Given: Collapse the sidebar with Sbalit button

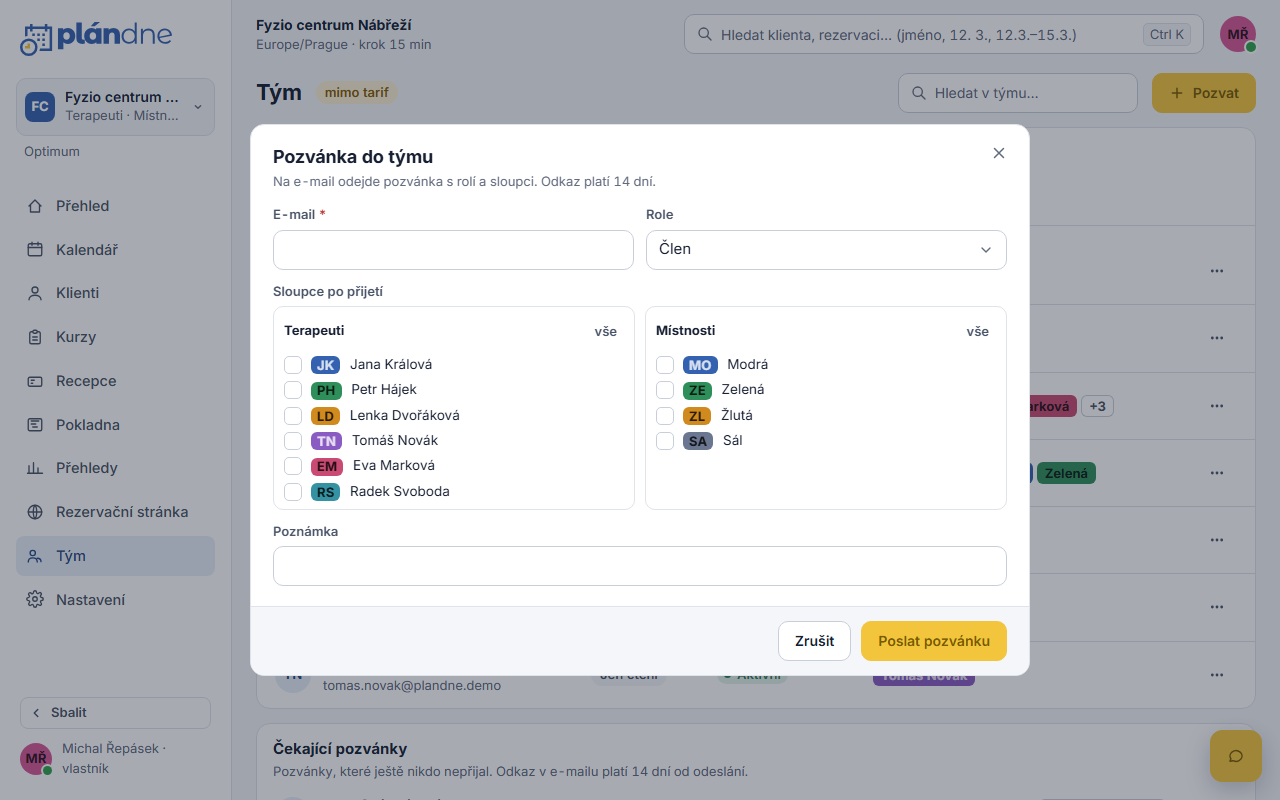Looking at the screenshot, I should click(x=115, y=713).
